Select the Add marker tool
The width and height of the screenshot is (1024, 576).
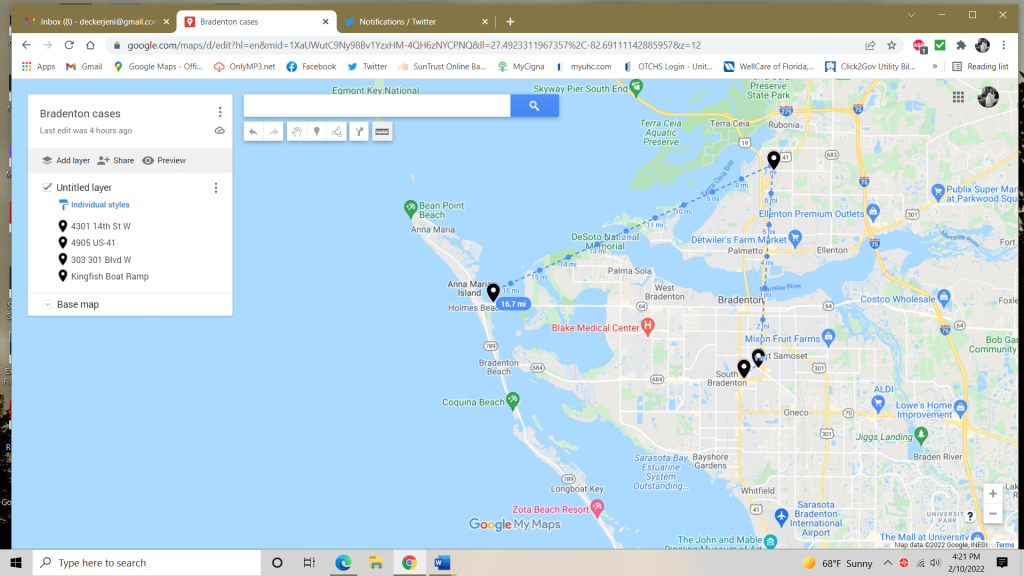(x=318, y=131)
